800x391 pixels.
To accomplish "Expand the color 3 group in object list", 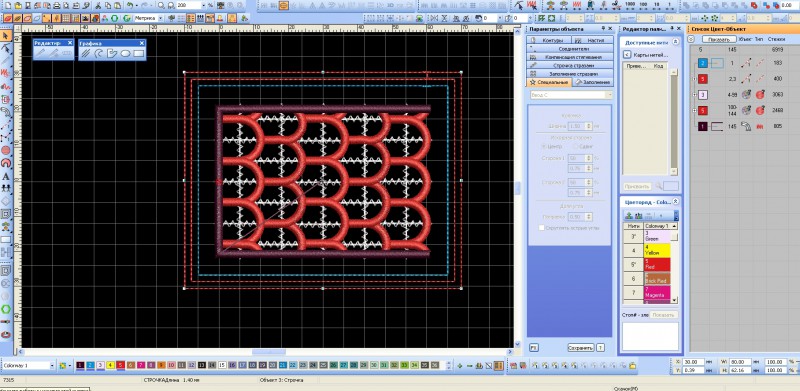I will click(694, 95).
